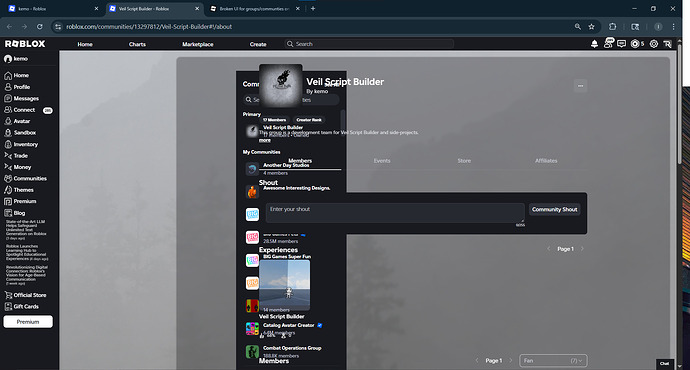Switch to the Broken UI for groups browser tab
Viewport: 690px width, 370px height.
[254, 8]
